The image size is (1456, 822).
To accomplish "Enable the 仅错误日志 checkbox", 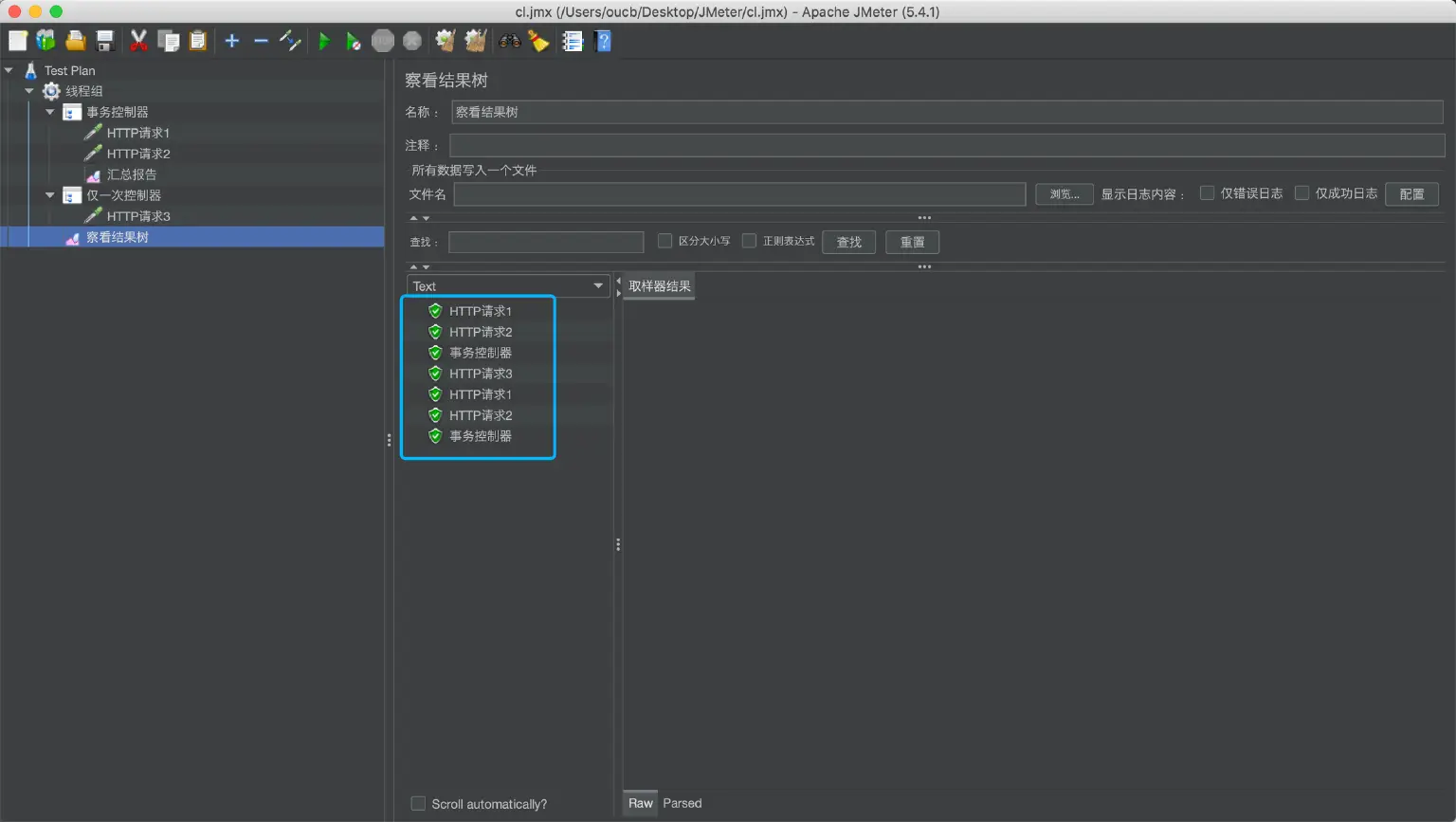I will point(1207,193).
